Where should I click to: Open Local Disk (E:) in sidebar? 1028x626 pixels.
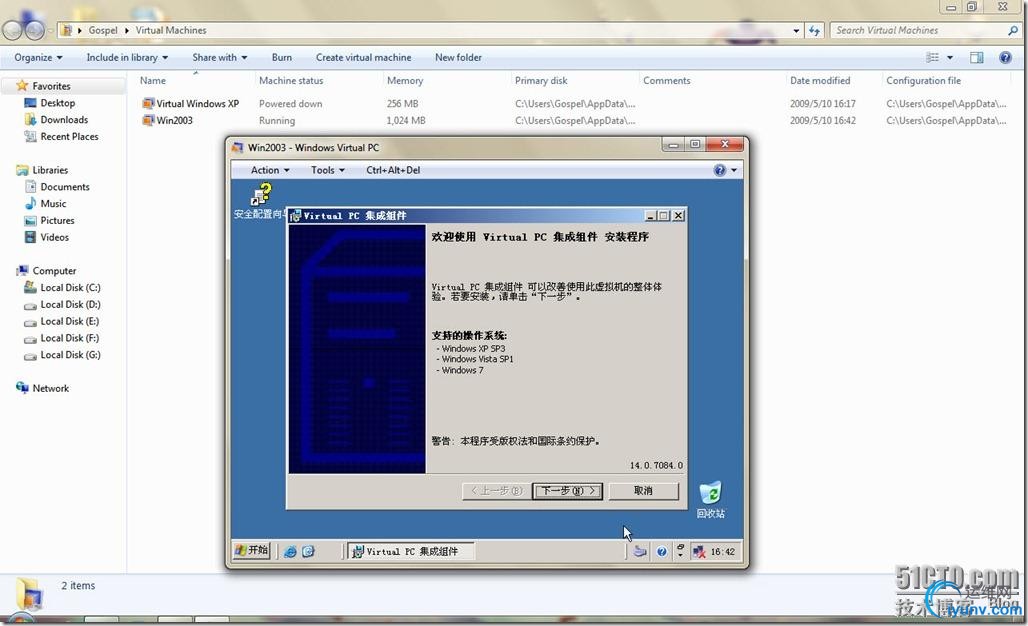click(70, 321)
